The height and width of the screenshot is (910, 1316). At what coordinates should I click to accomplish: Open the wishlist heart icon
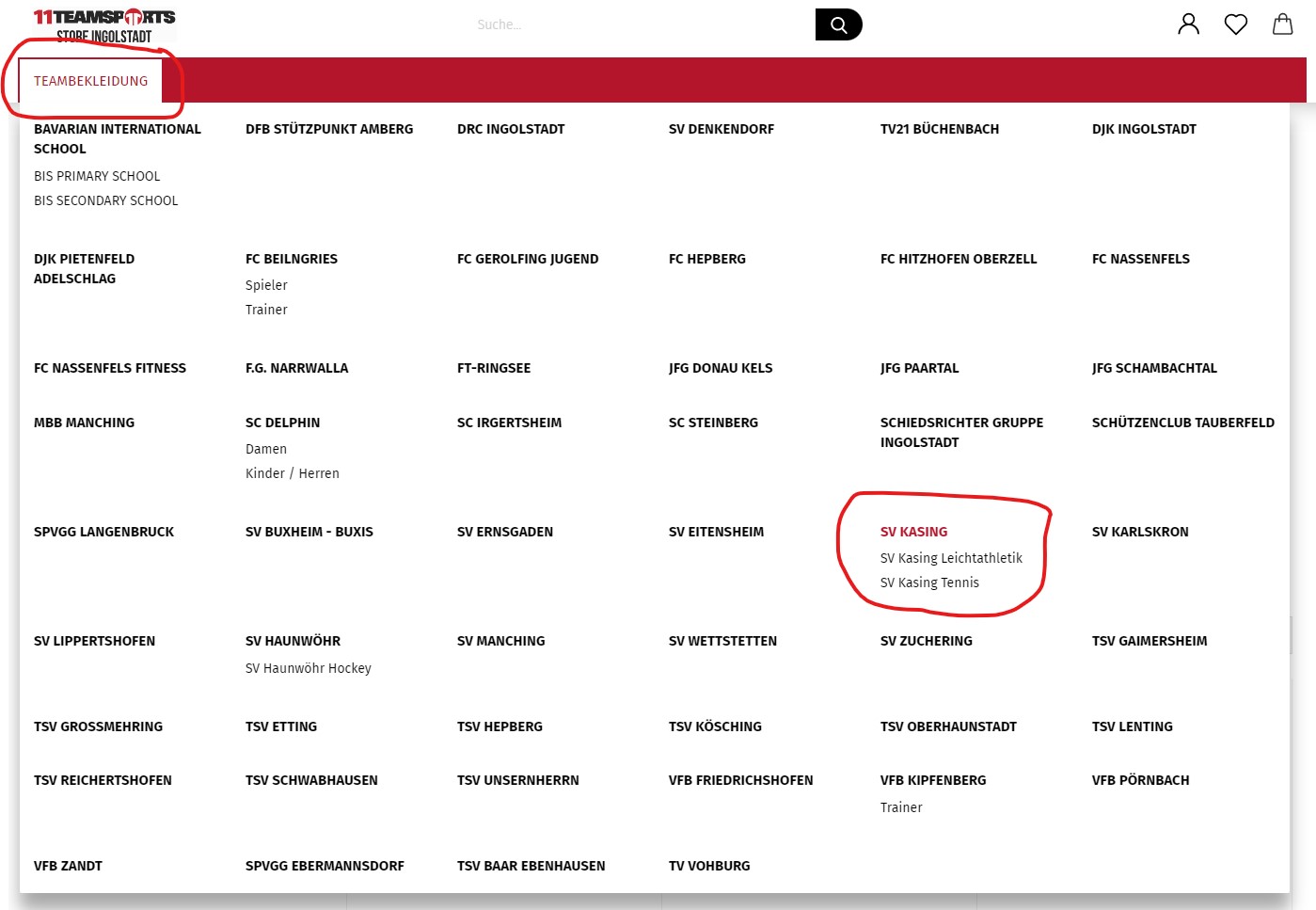(x=1236, y=24)
